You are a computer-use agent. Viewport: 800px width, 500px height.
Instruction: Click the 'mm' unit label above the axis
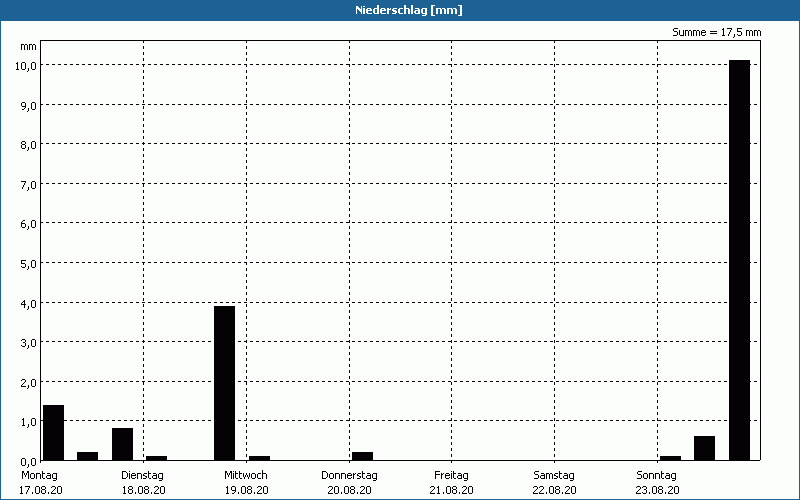click(29, 46)
